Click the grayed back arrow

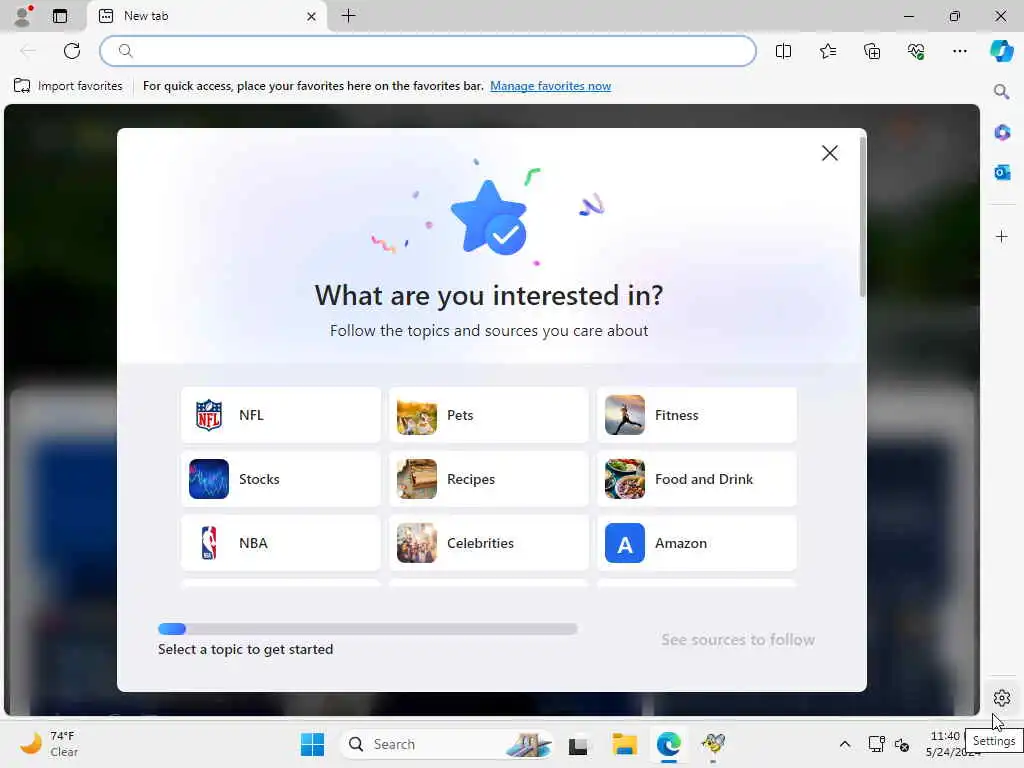tap(28, 51)
